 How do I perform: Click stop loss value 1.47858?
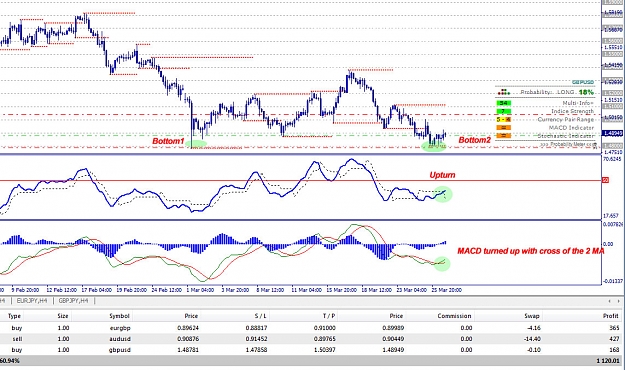pyautogui.click(x=256, y=350)
